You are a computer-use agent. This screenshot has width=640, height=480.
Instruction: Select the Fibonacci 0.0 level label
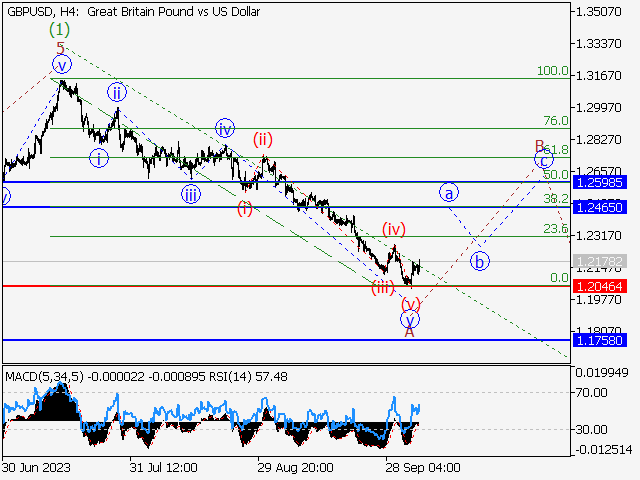point(559,278)
